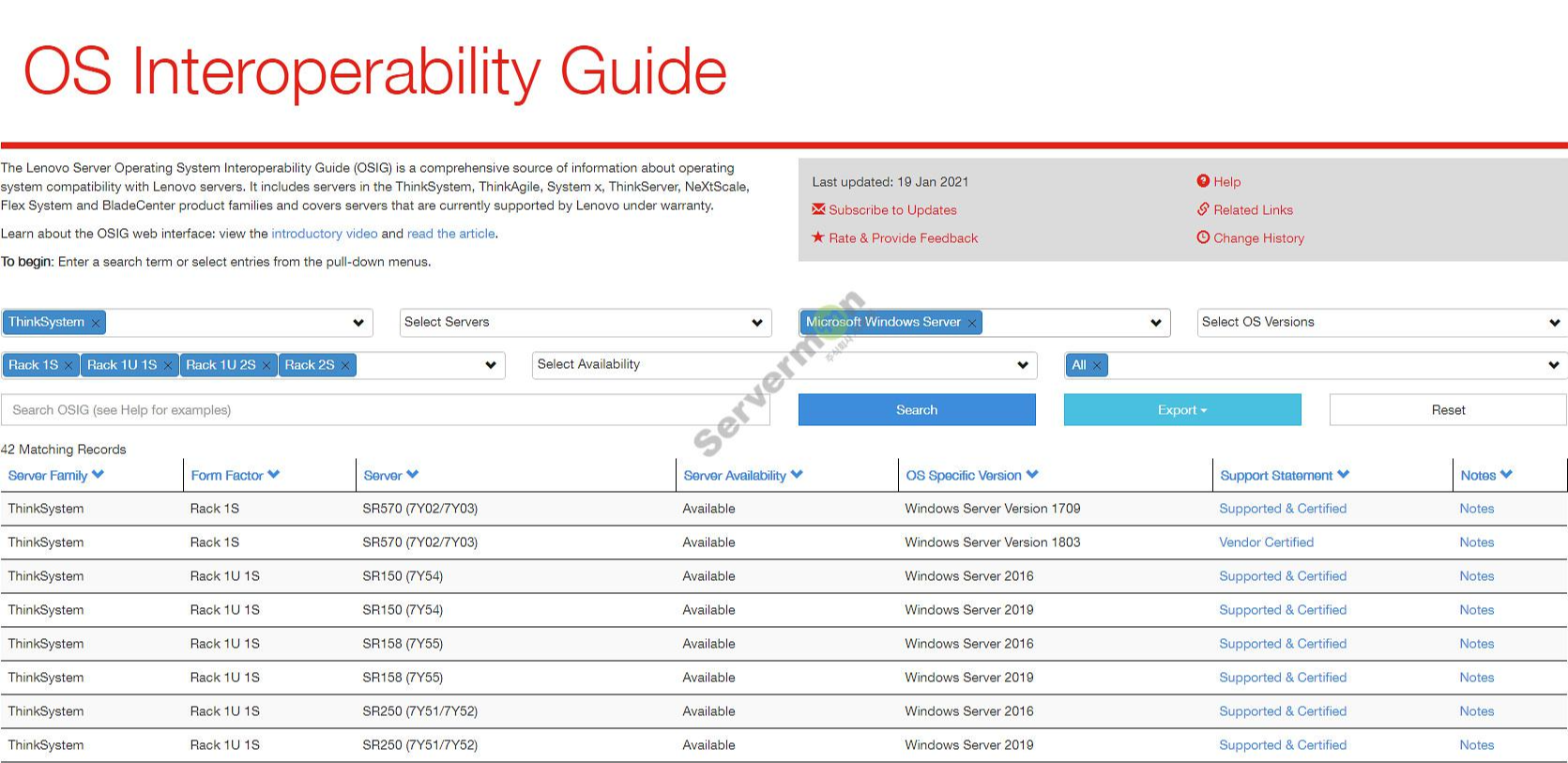Sort by Form Factor column chevron

tap(274, 475)
